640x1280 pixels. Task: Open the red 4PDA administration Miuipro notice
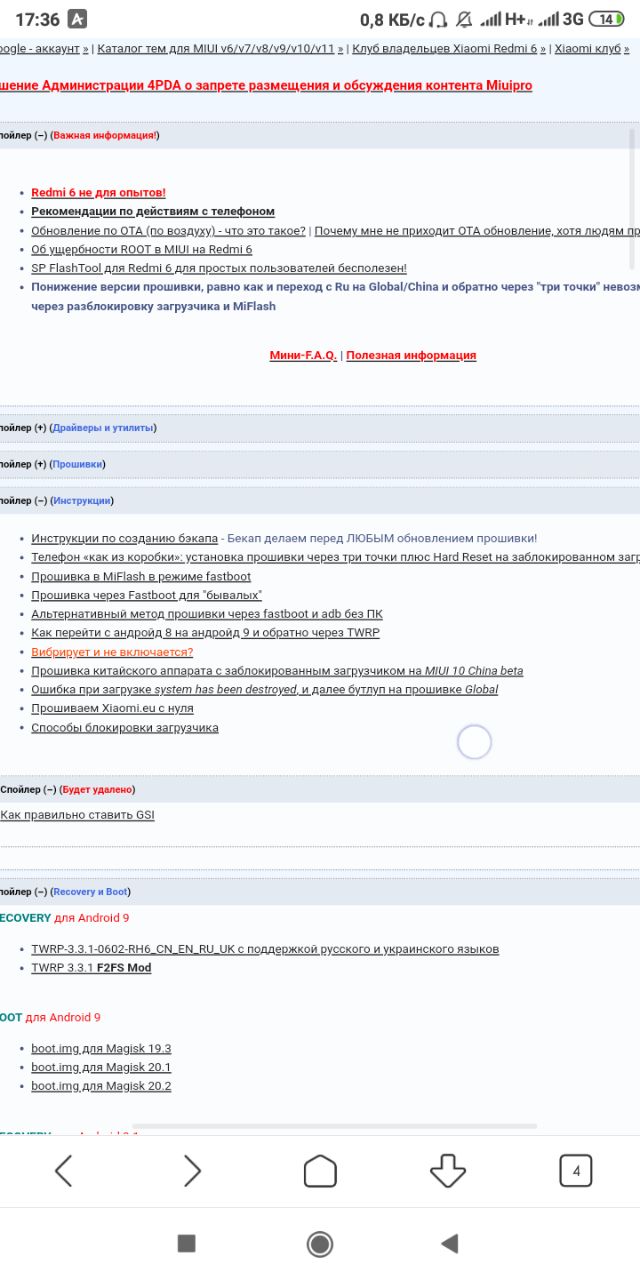click(266, 85)
